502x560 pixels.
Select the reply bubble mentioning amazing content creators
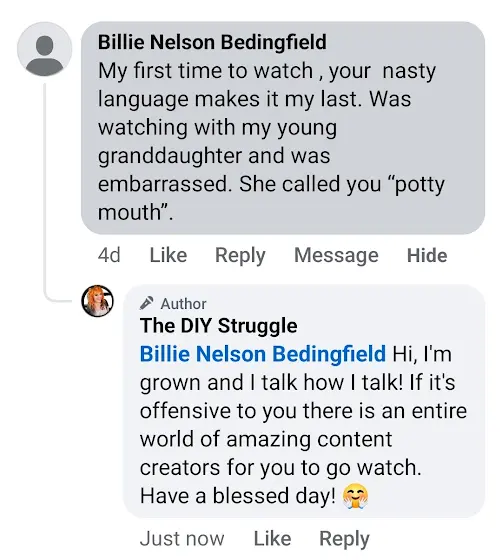pyautogui.click(x=304, y=401)
